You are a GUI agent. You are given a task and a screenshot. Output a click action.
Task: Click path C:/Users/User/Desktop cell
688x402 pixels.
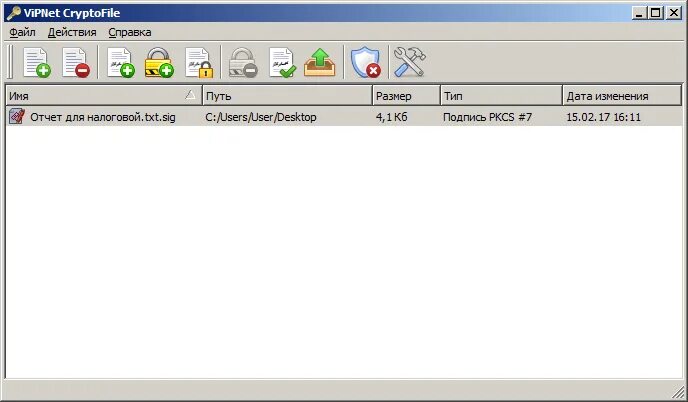click(x=261, y=117)
